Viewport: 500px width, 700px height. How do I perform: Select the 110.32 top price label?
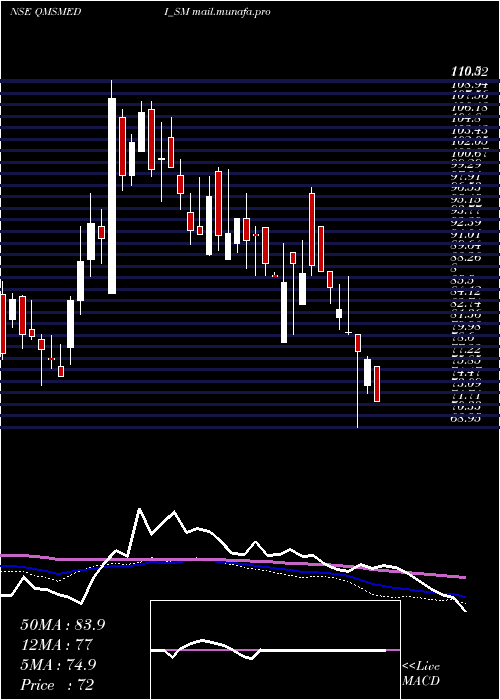469,71
